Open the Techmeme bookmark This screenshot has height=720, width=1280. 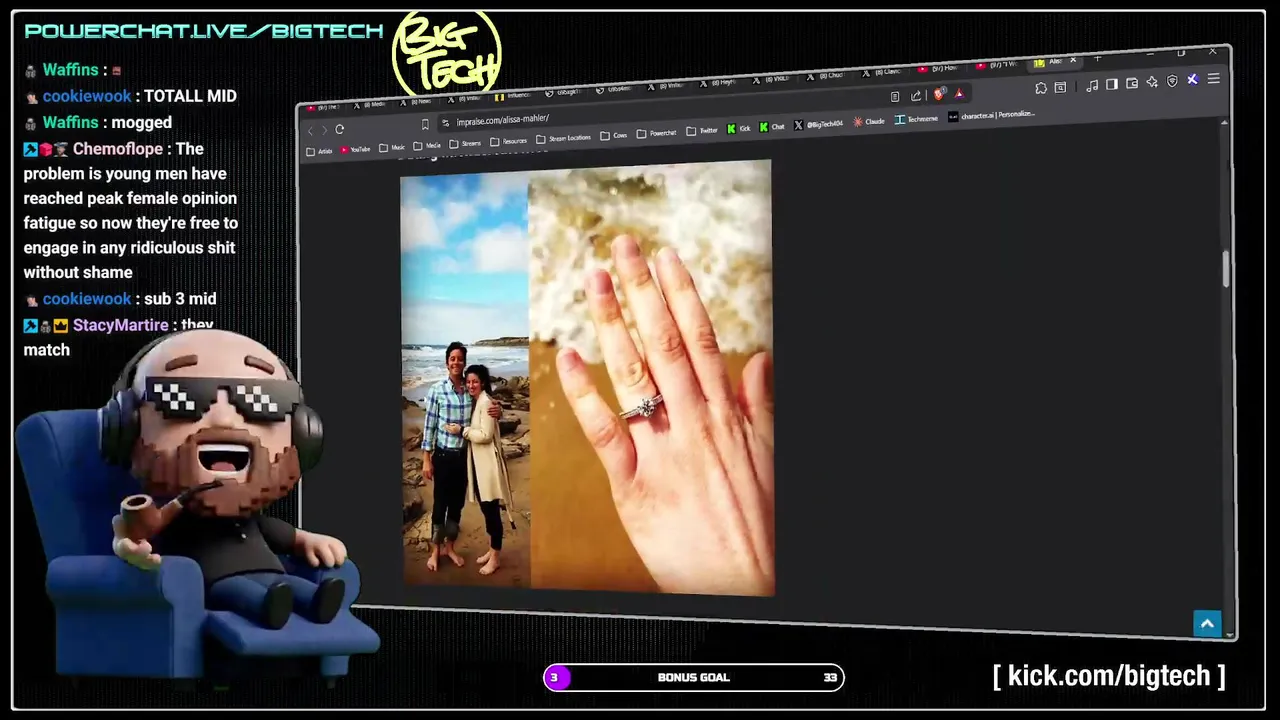coord(916,119)
